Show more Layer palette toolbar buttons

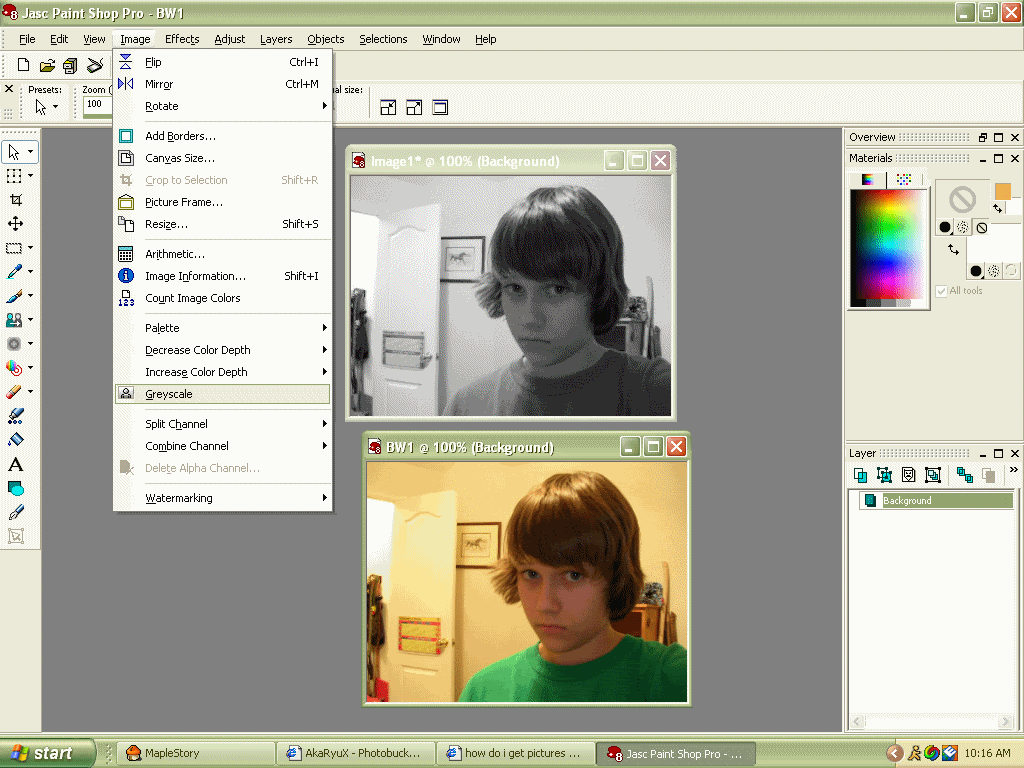point(1013,470)
